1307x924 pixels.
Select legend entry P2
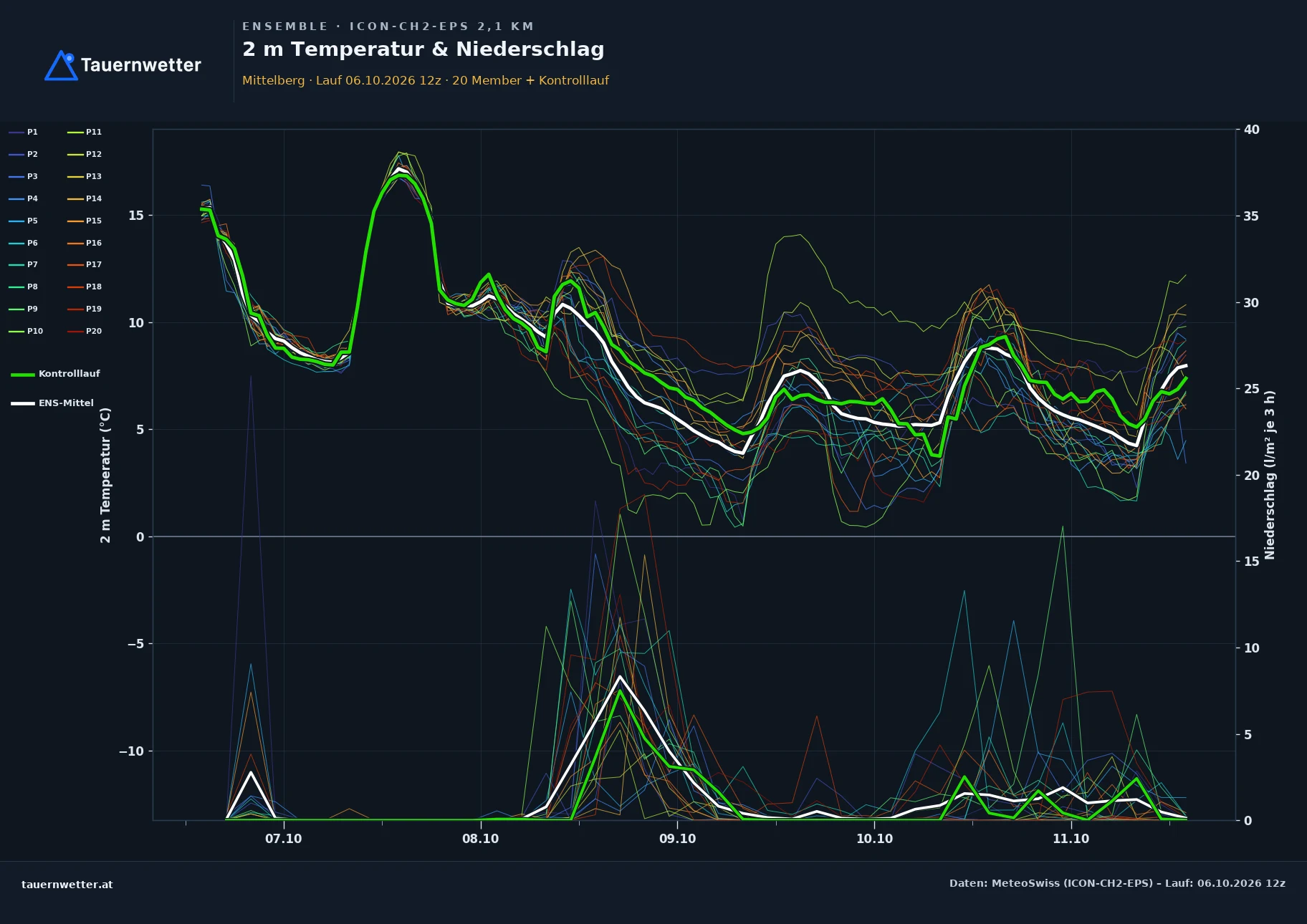click(x=23, y=155)
